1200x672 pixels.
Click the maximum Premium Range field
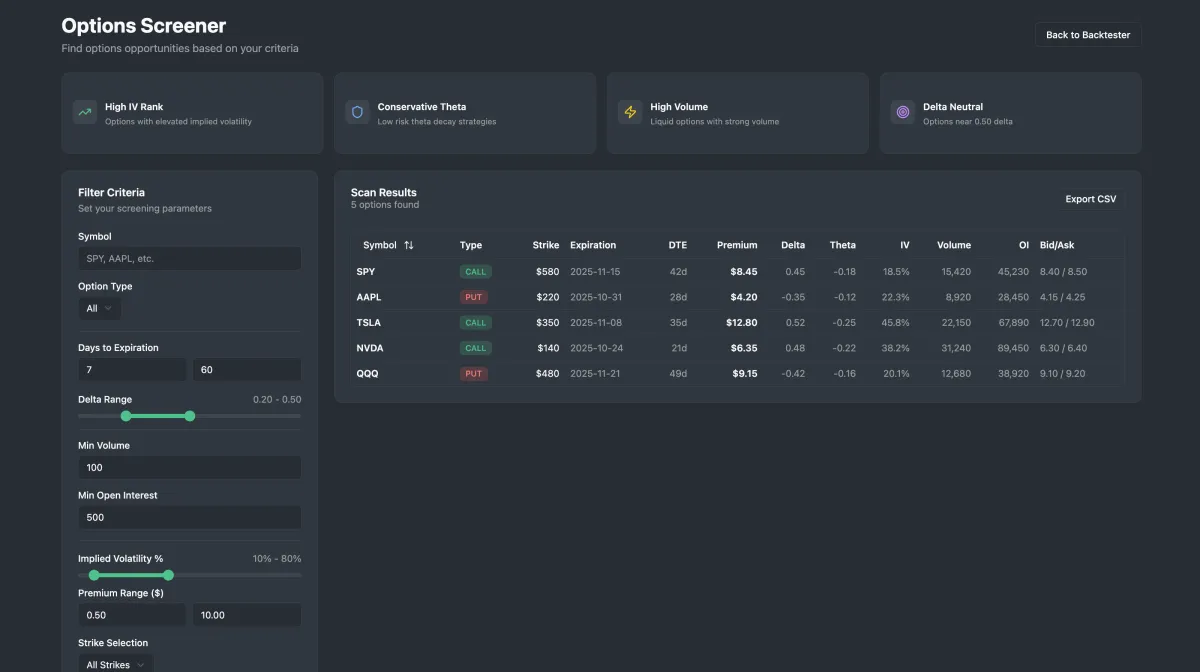point(247,615)
